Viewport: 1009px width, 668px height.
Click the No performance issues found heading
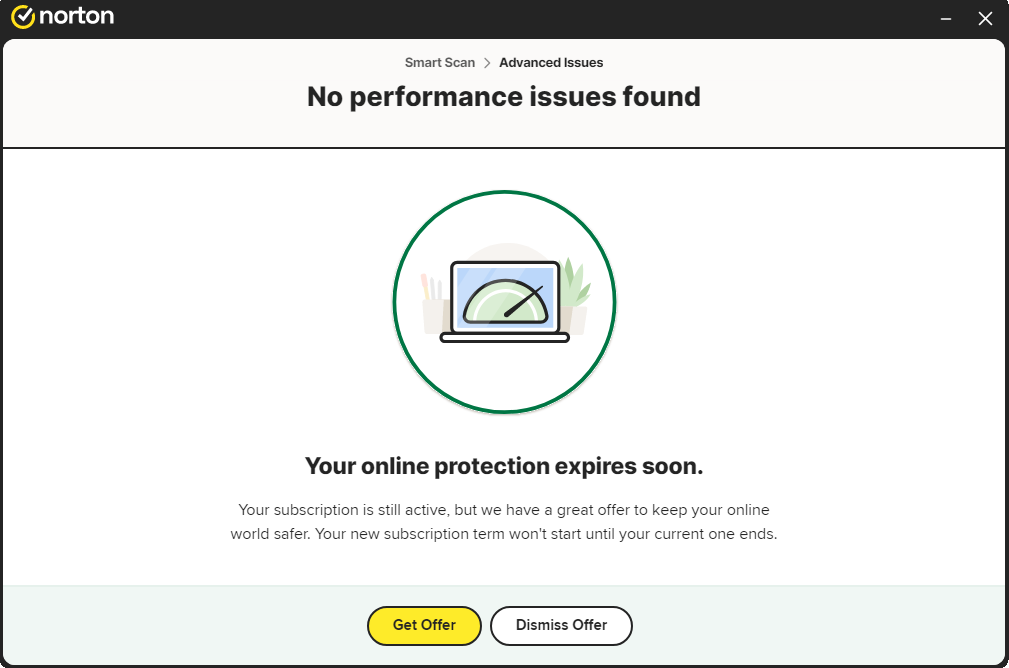click(x=504, y=97)
